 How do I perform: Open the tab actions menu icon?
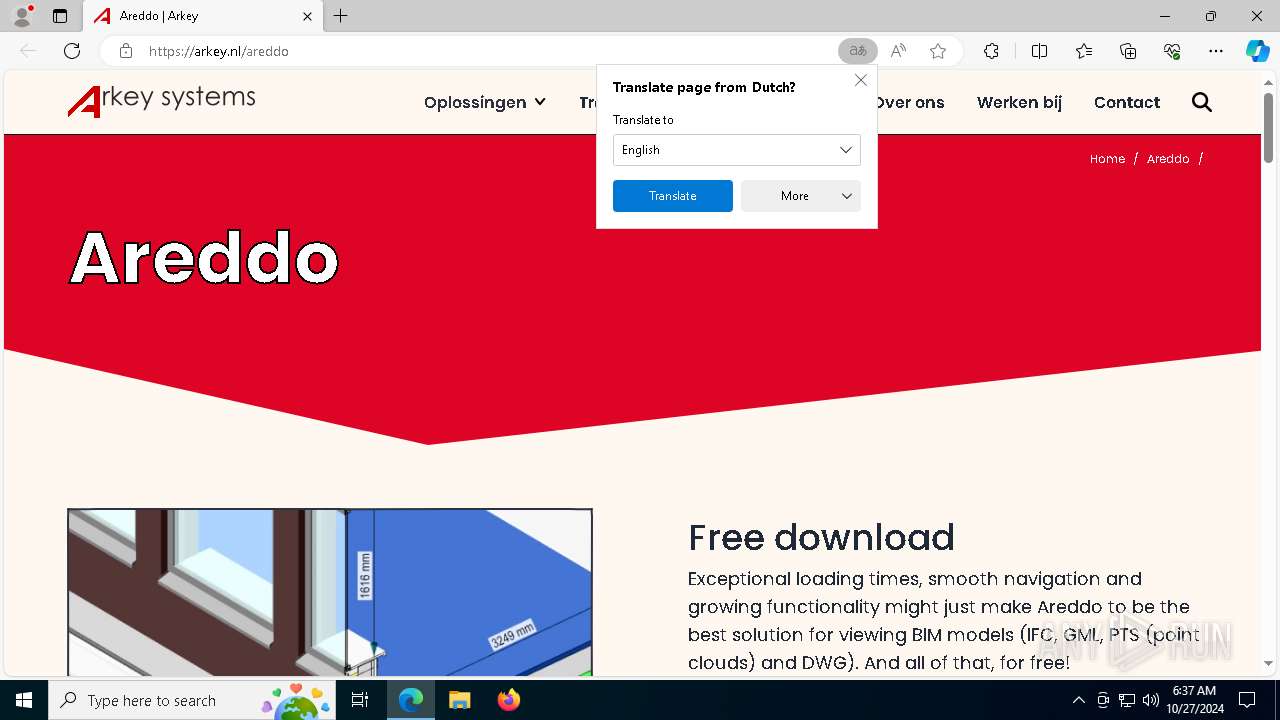coord(60,16)
